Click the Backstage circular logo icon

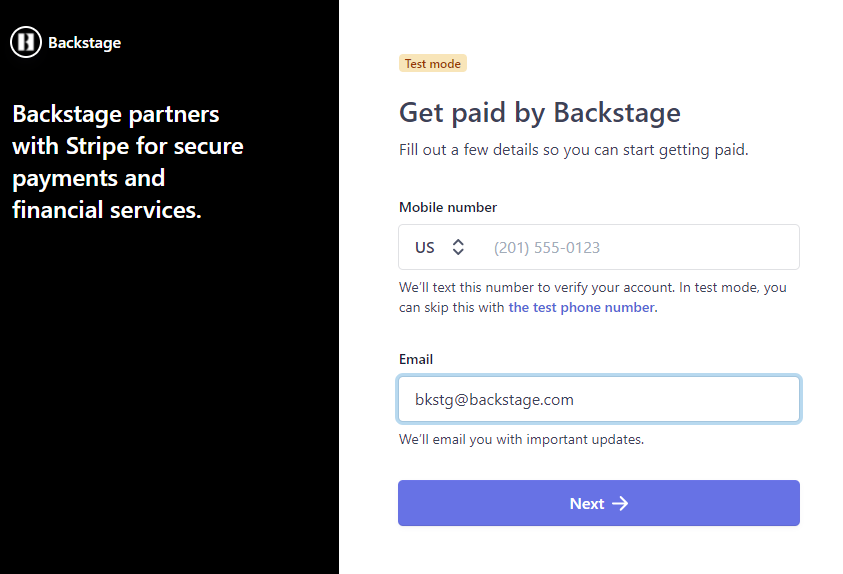pos(26,42)
